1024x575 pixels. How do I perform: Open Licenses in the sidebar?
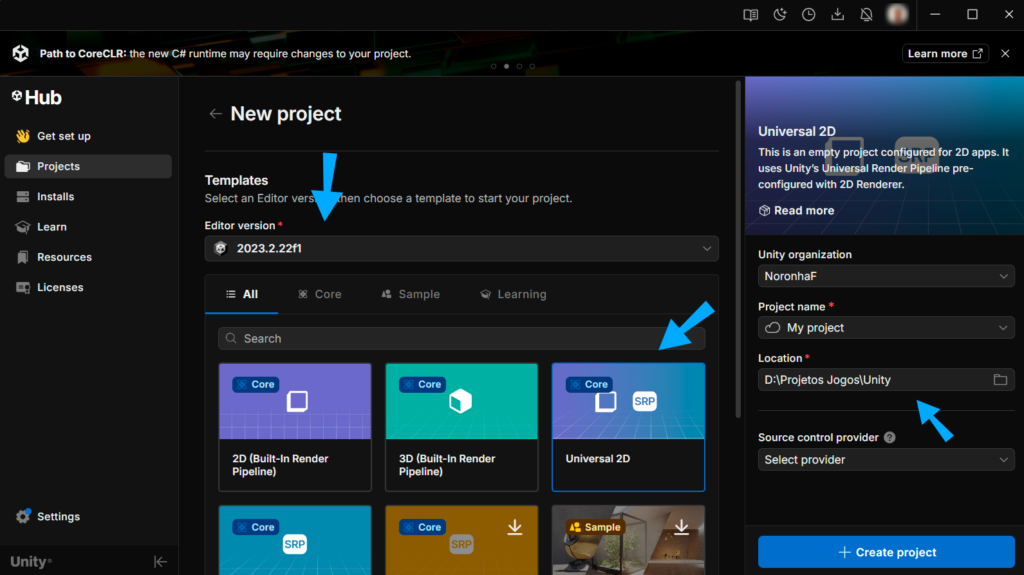point(88,288)
